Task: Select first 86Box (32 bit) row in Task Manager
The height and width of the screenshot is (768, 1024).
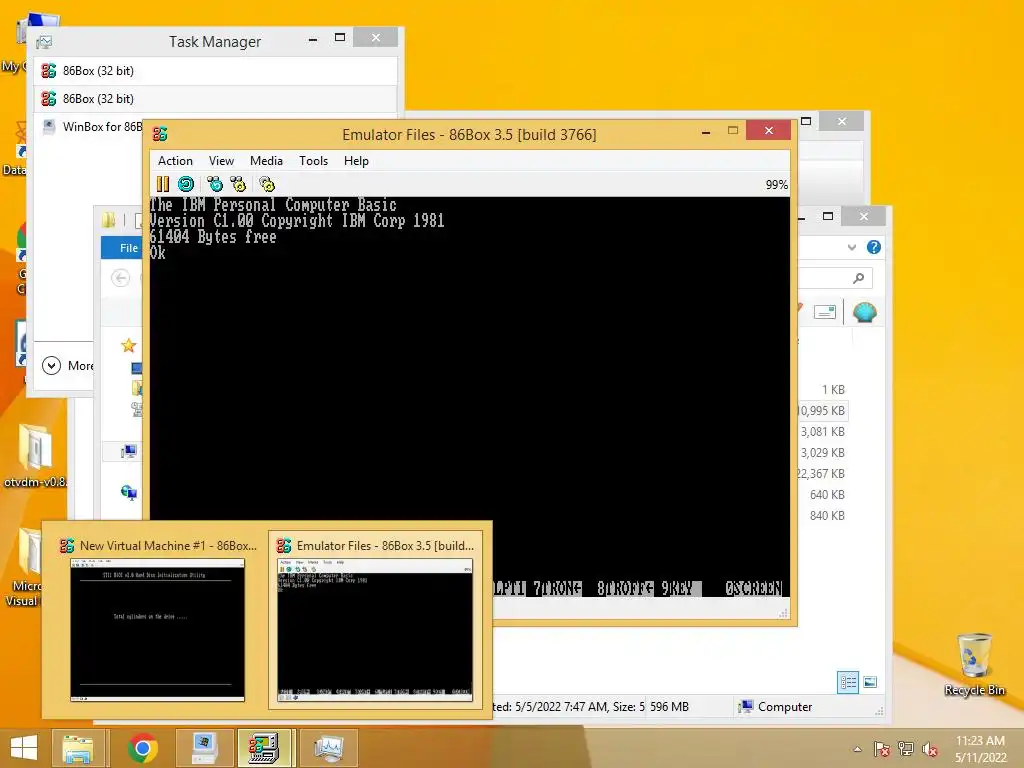Action: pos(216,71)
